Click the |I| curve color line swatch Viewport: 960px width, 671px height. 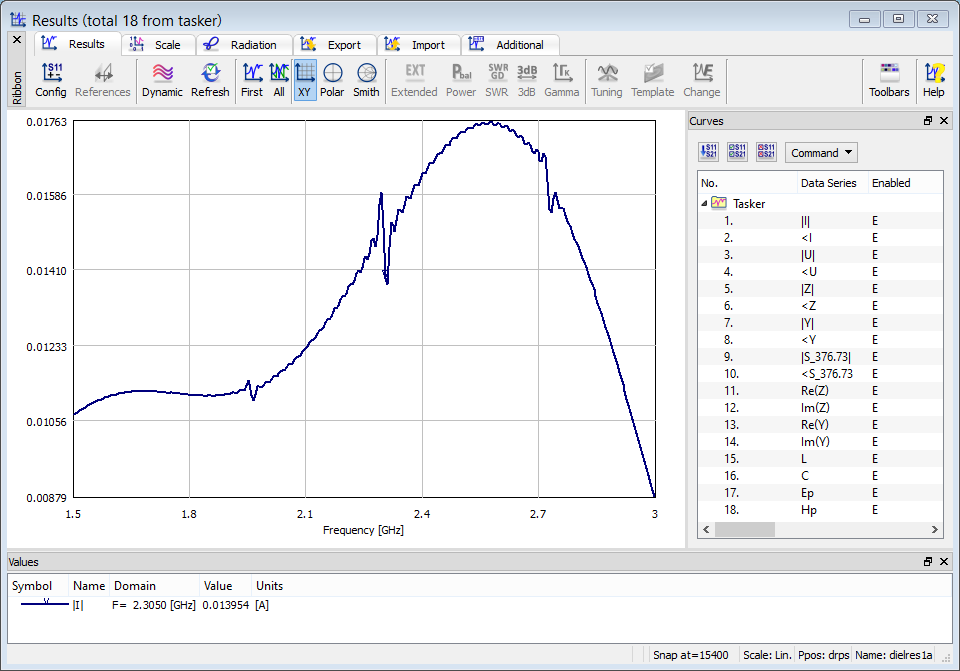click(40, 605)
